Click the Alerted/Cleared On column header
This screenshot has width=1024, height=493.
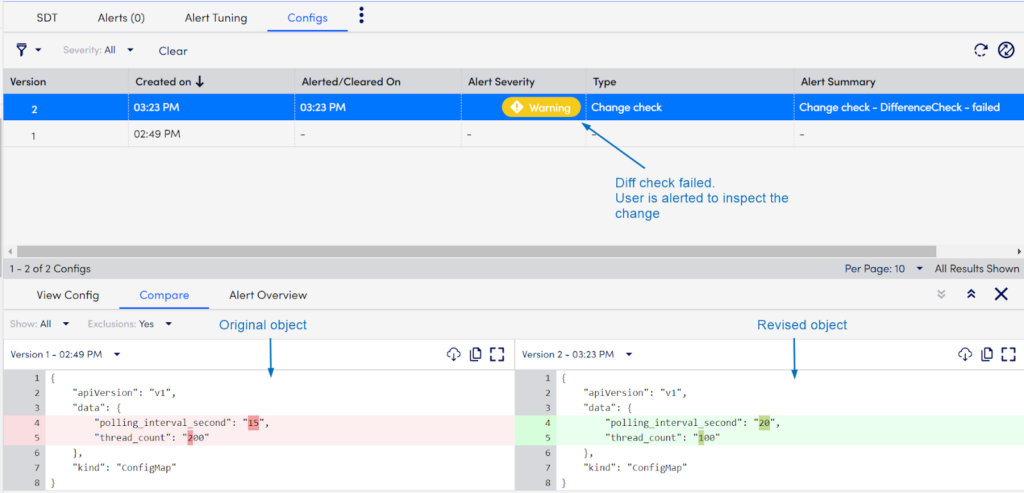click(x=351, y=82)
